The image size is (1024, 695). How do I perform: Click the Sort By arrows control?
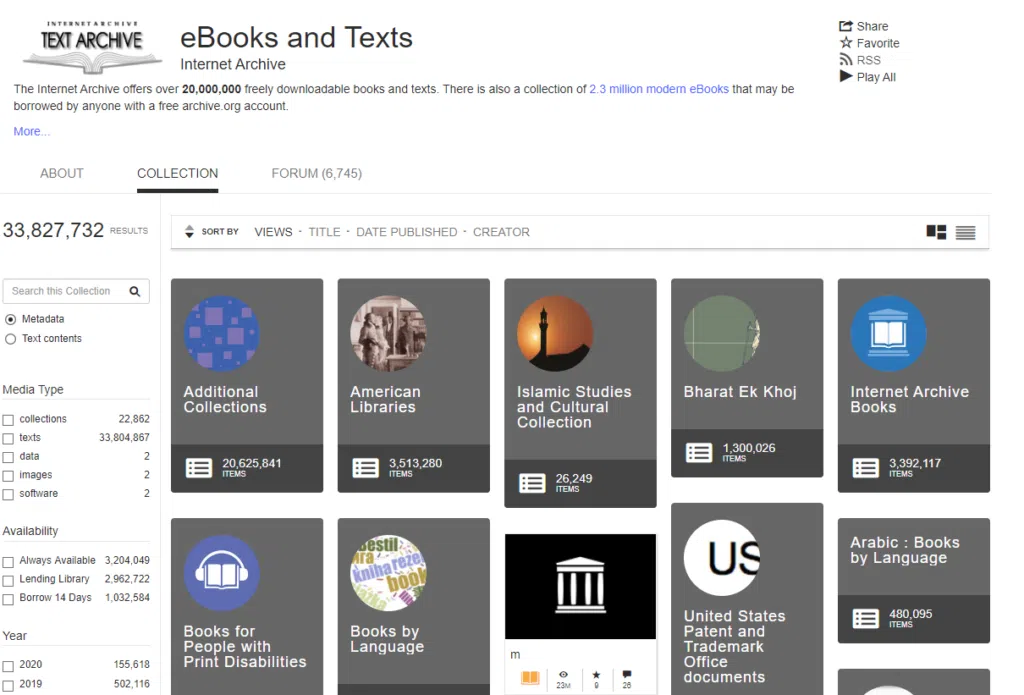point(189,231)
